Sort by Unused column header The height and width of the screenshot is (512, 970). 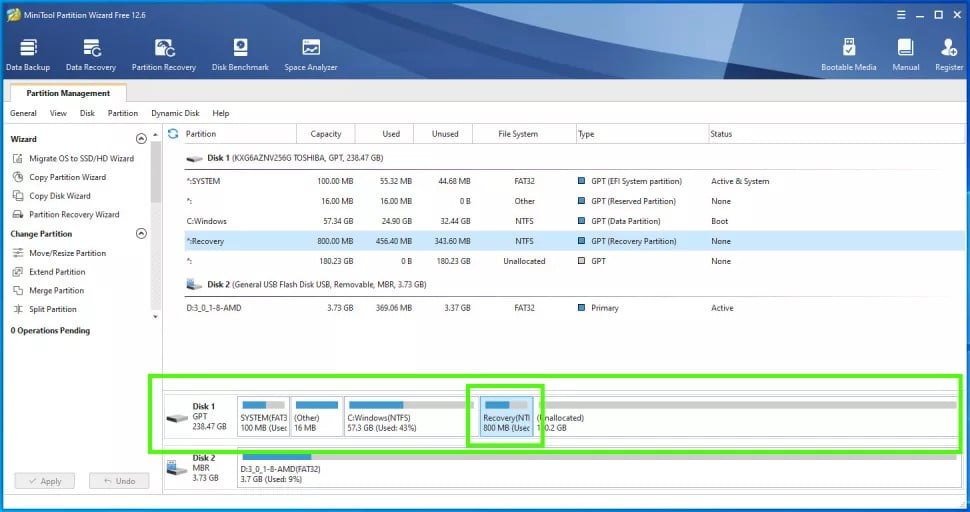[x=445, y=134]
